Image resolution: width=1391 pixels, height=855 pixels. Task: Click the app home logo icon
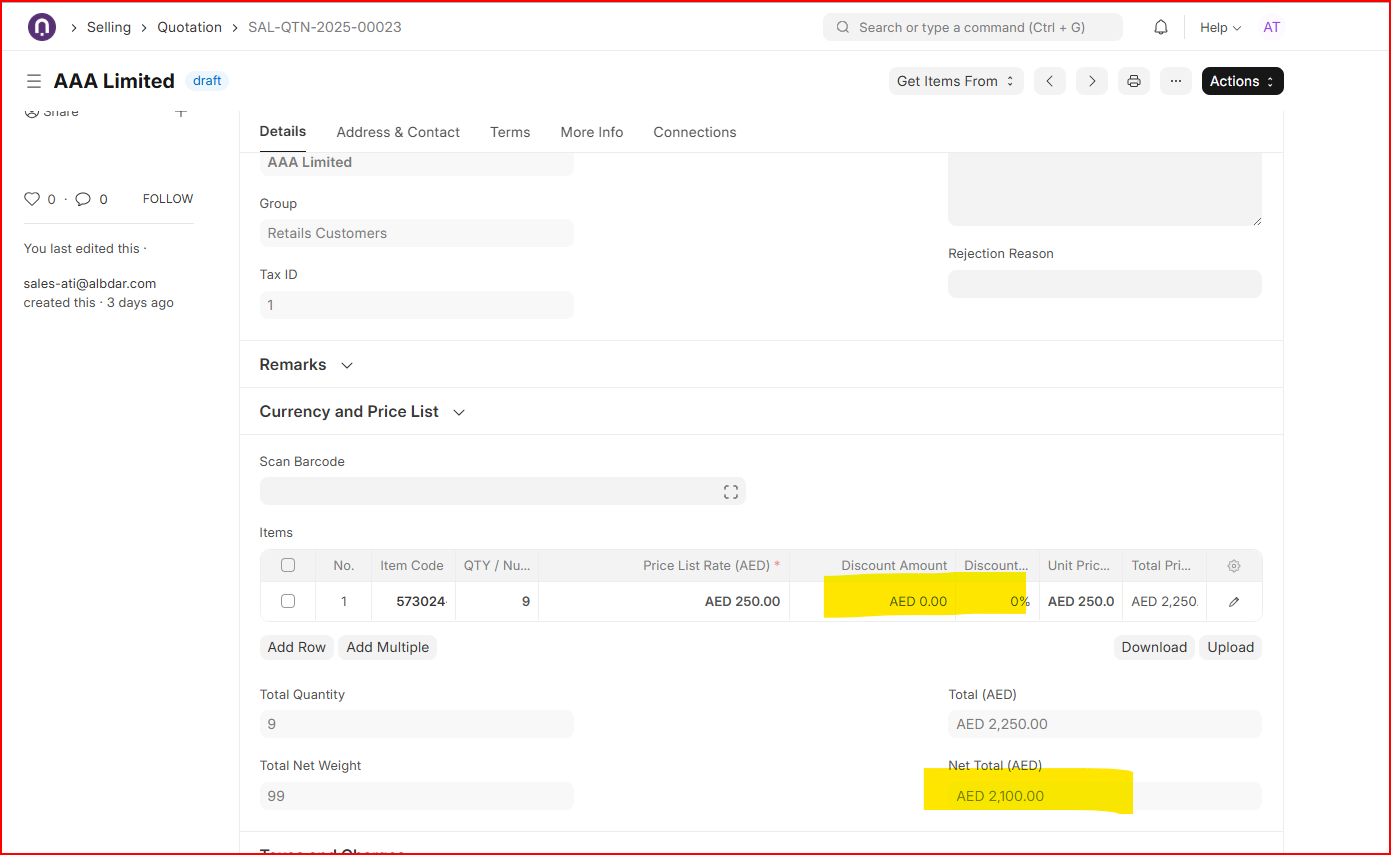tap(42, 27)
